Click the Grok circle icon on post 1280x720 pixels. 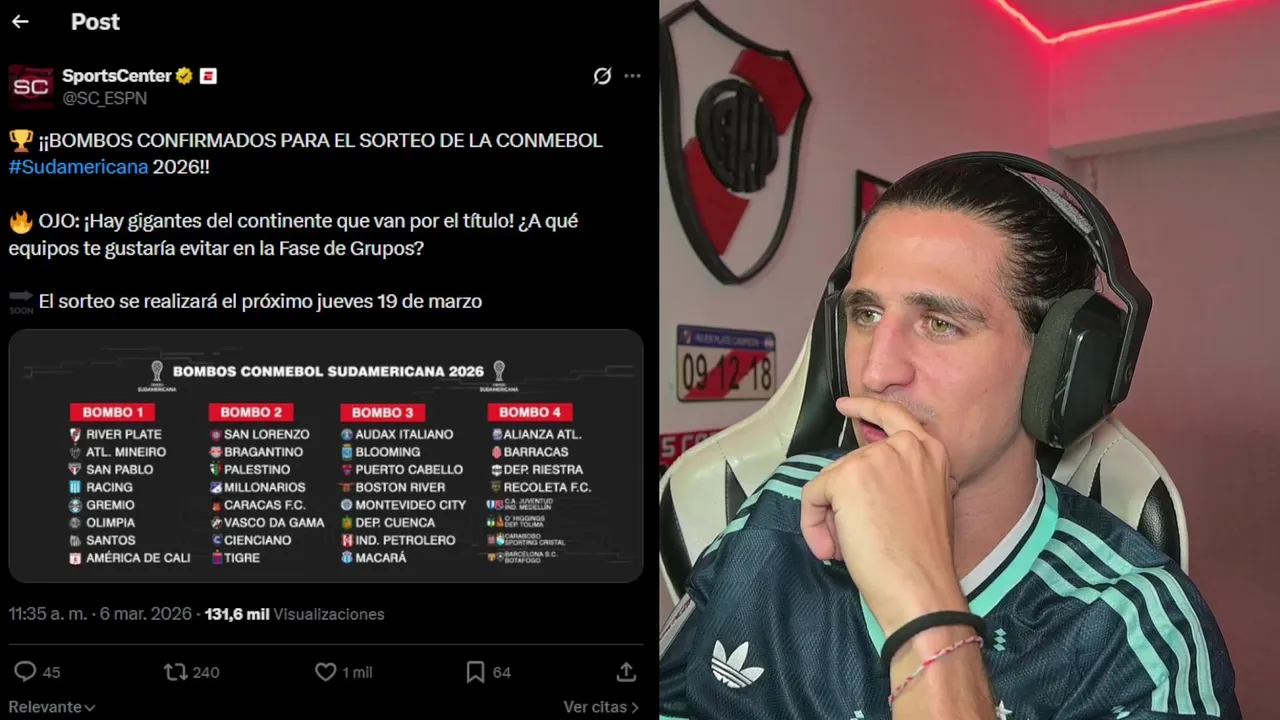pos(602,76)
